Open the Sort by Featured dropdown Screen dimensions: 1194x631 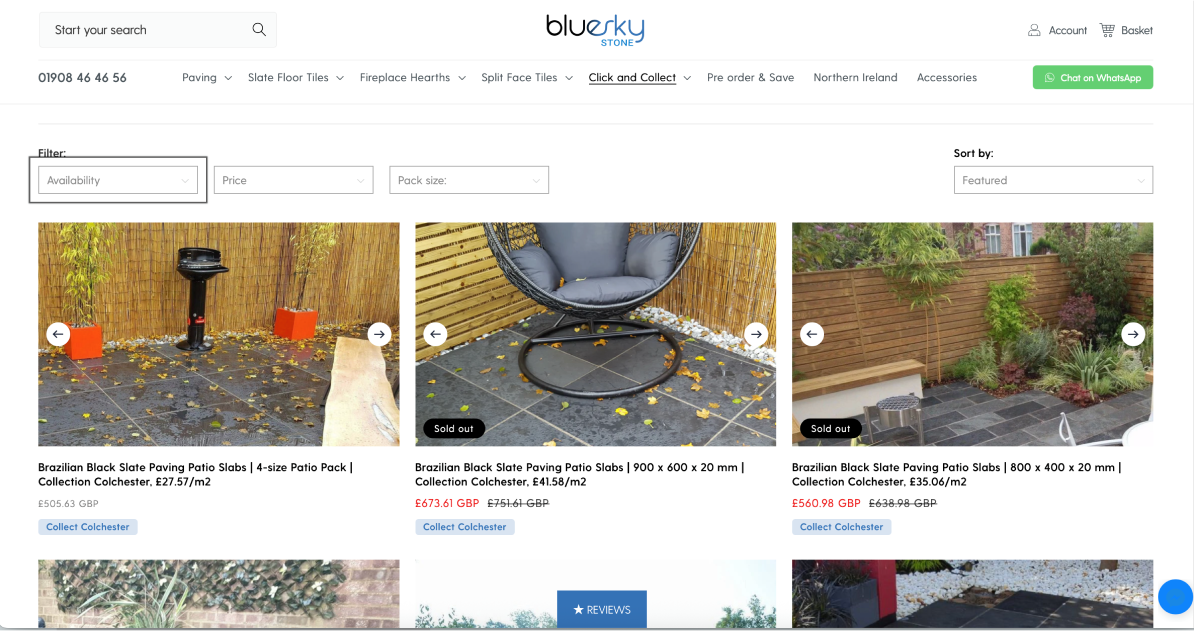[x=1053, y=180]
